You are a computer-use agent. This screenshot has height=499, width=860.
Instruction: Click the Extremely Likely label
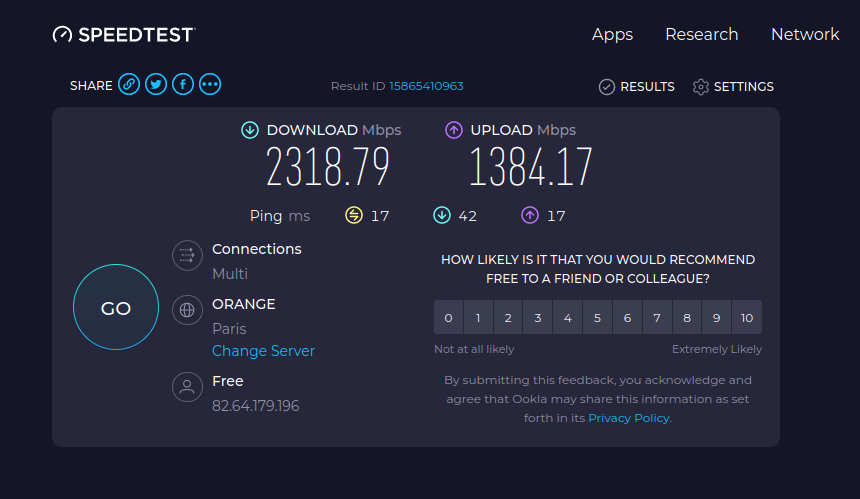click(x=717, y=349)
